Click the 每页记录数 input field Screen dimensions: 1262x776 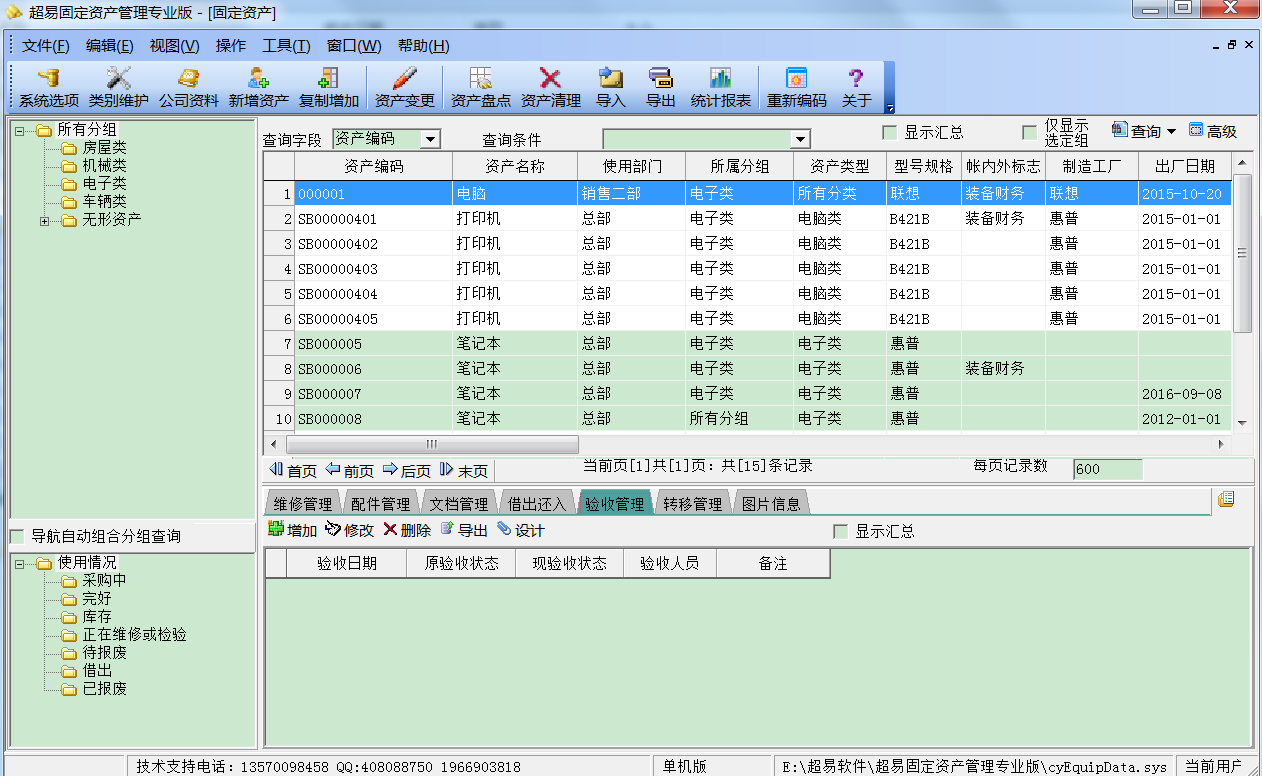1107,470
